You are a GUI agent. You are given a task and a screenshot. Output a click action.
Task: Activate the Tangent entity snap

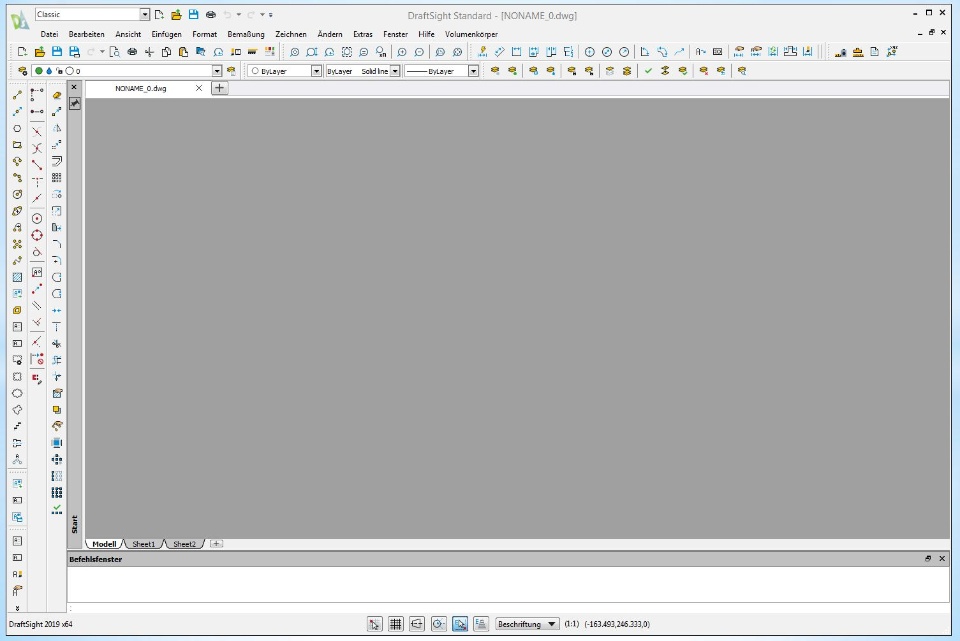pyautogui.click(x=37, y=252)
